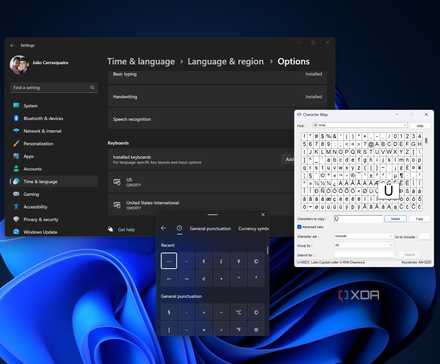Screen dimensions: 440x364
Task: Click Help in Character Map
Action: click(420, 126)
